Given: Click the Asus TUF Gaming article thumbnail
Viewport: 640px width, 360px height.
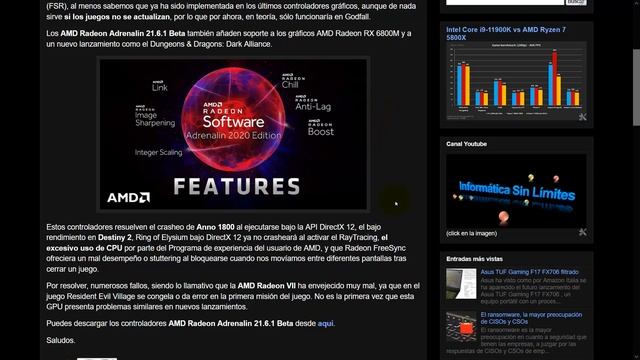Looking at the screenshot, I should tap(461, 283).
